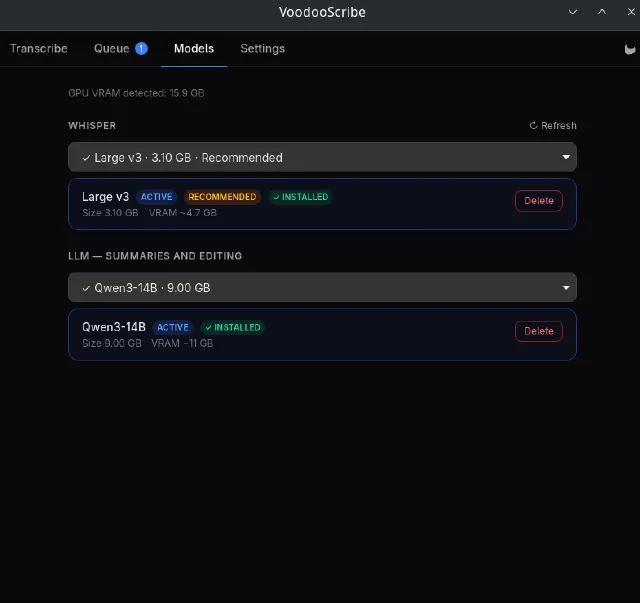Viewport: 640px width, 603px height.
Task: Click the WHISPER section heading
Action: point(92,125)
